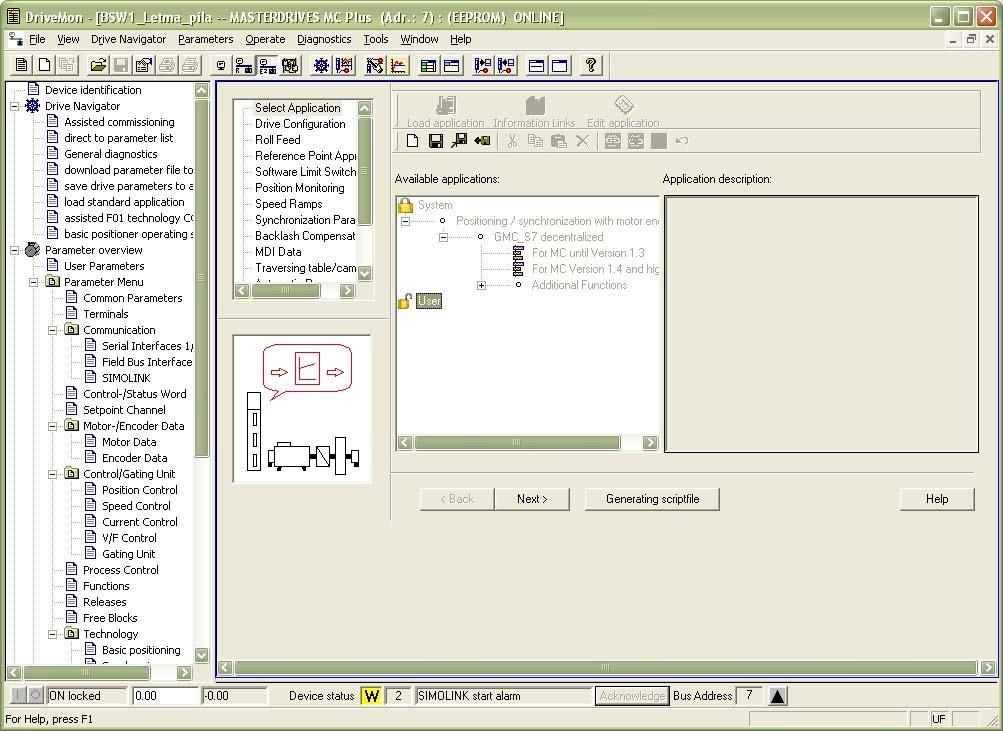1003x731 pixels.
Task: Click the open padlock icon beside User
Action: [x=405, y=301]
